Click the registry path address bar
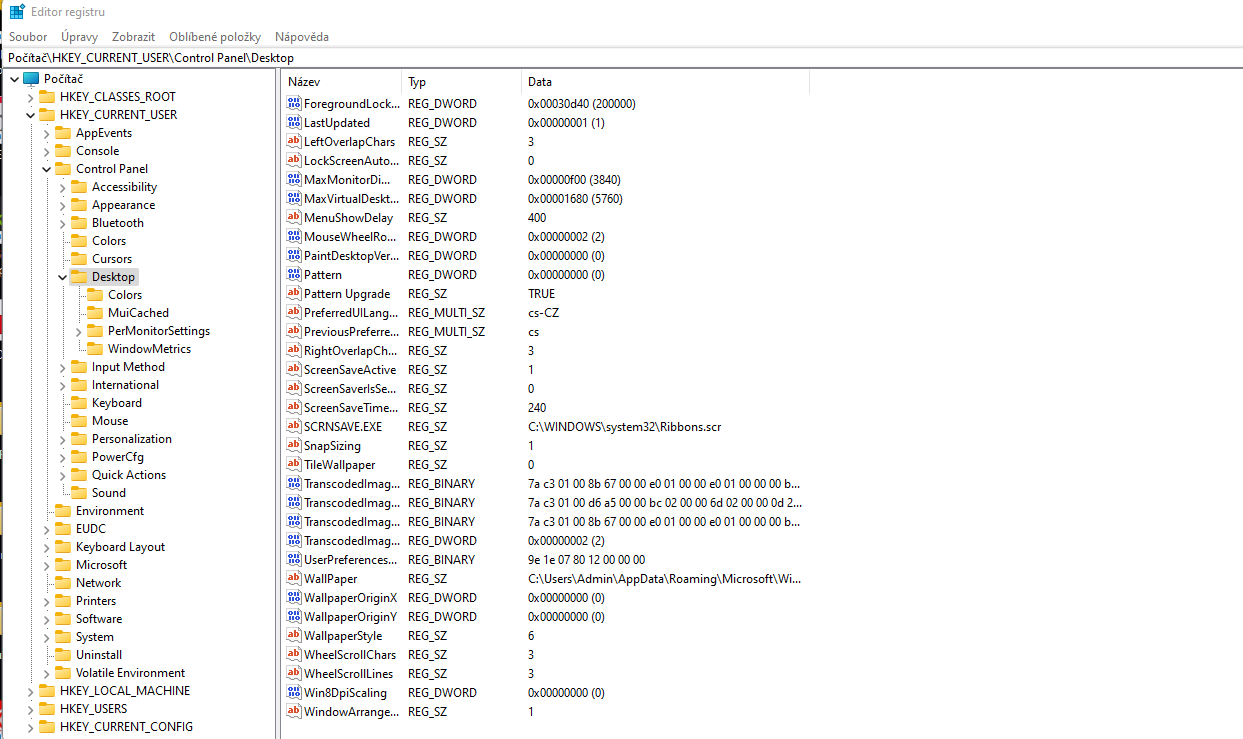 620,58
